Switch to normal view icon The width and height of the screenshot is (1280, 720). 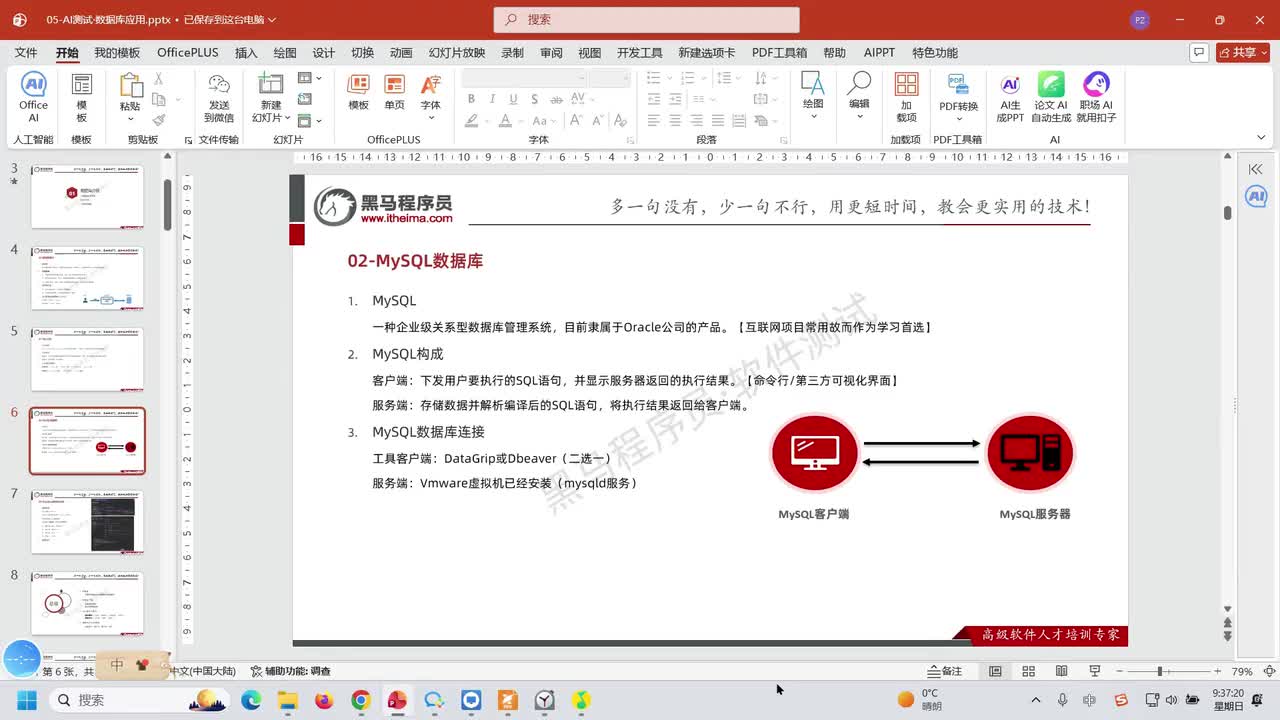pos(995,671)
